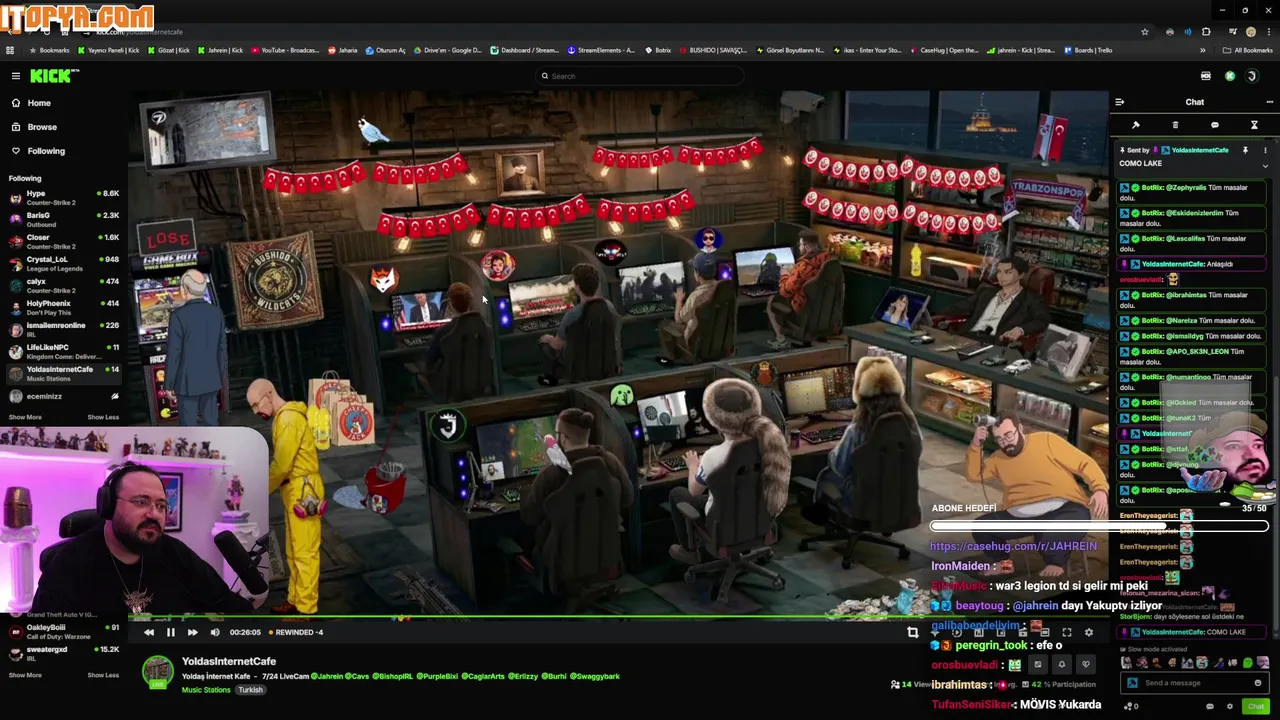The image size is (1280, 720).
Task: Select offline channel eceminizz
Action: tap(62, 396)
